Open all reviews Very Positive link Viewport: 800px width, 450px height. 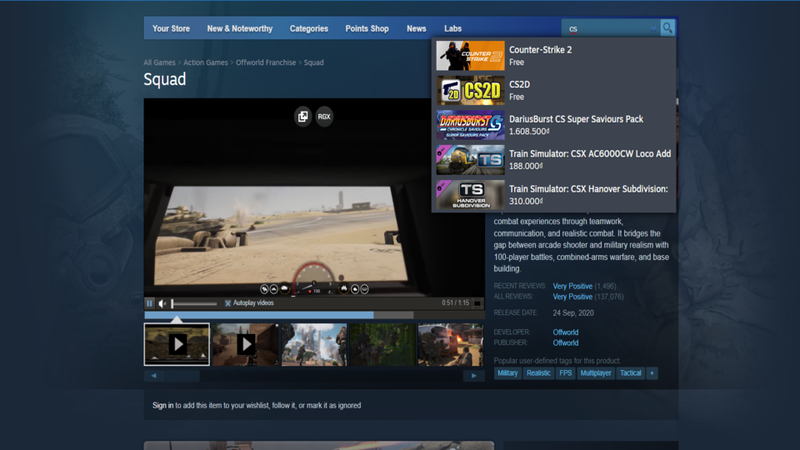click(x=572, y=296)
